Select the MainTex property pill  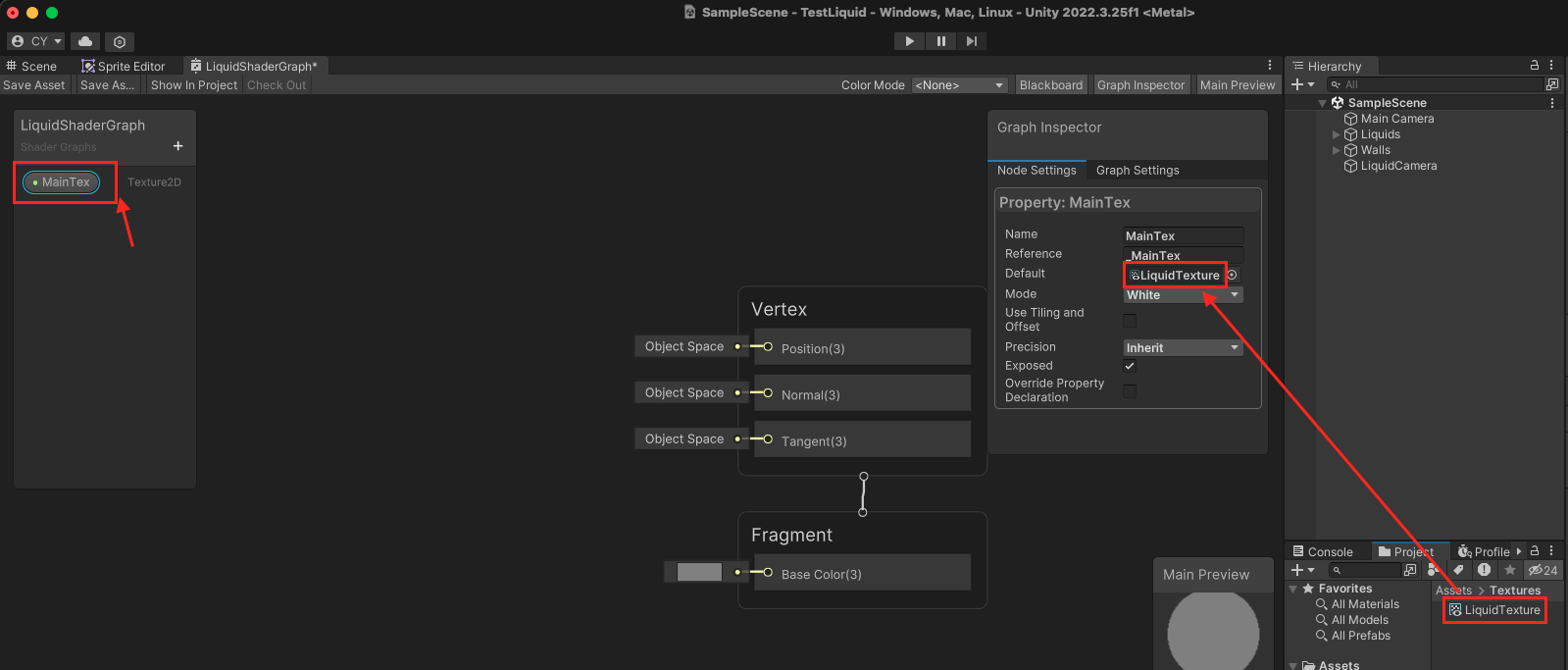click(x=61, y=182)
